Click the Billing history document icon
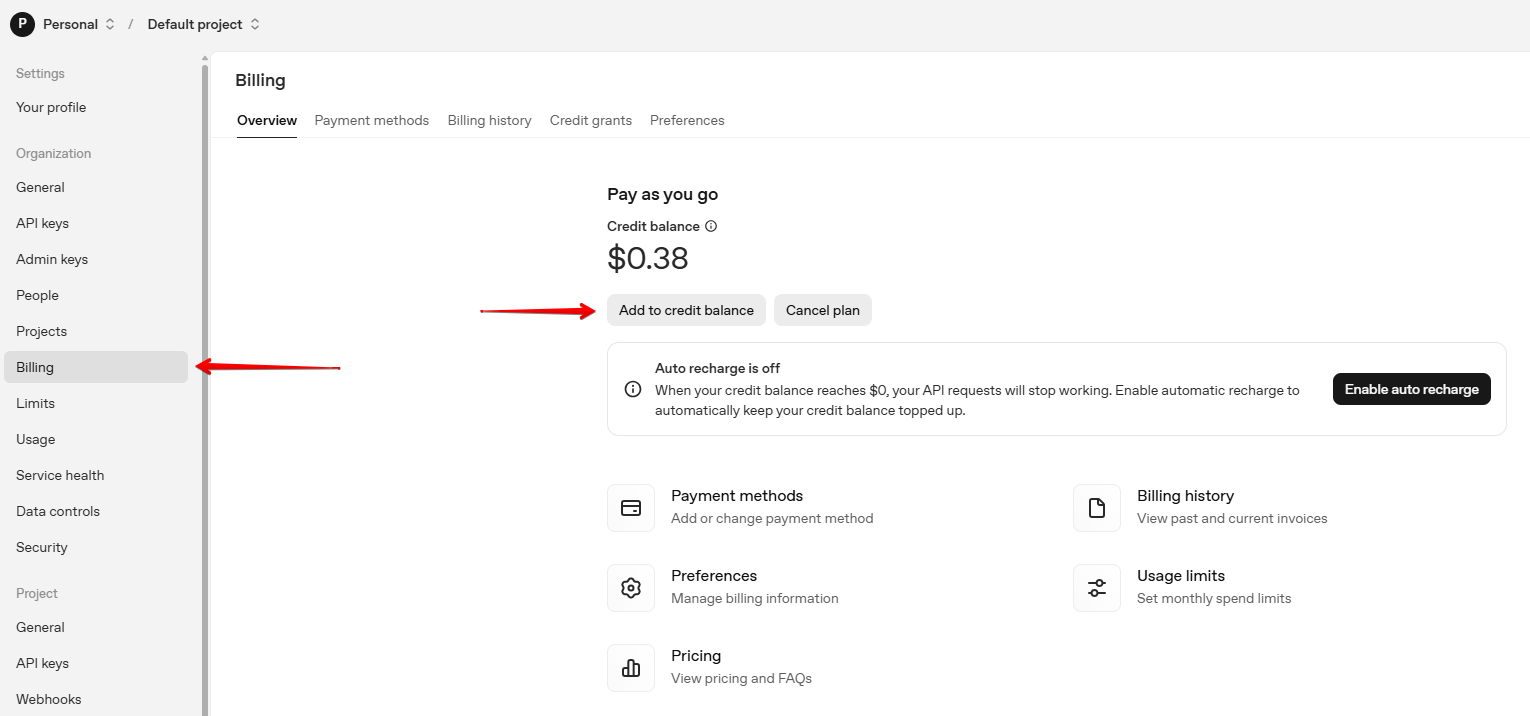Image resolution: width=1530 pixels, height=716 pixels. click(1097, 508)
